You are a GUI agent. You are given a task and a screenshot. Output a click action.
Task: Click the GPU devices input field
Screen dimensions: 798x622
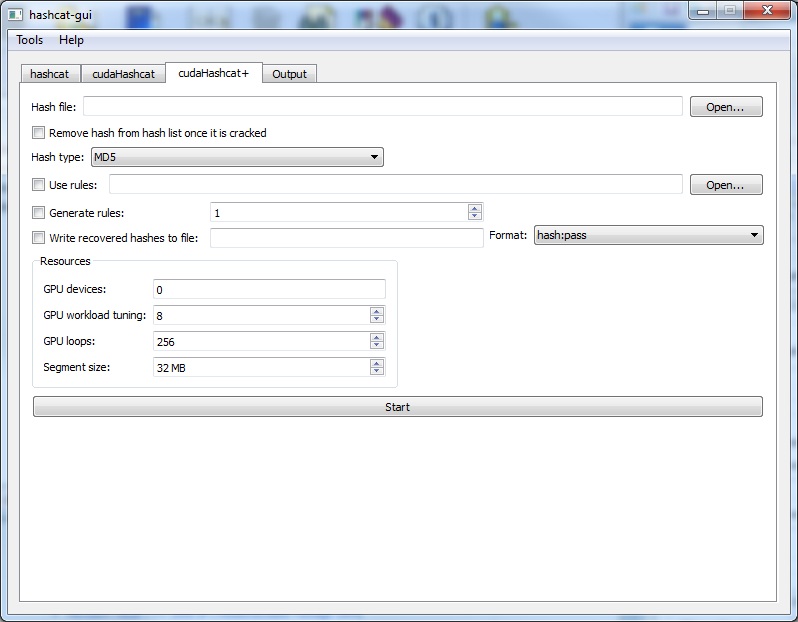click(269, 289)
